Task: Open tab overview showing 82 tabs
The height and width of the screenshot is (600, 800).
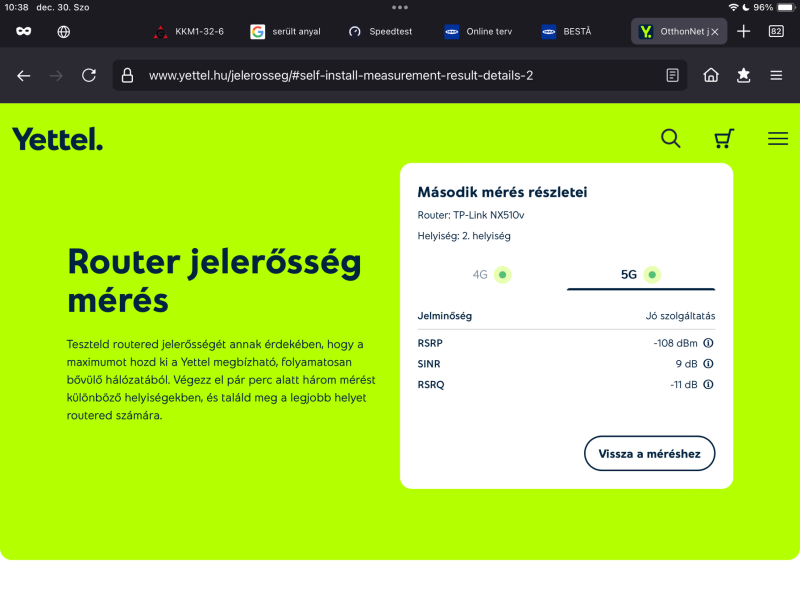Action: [776, 32]
